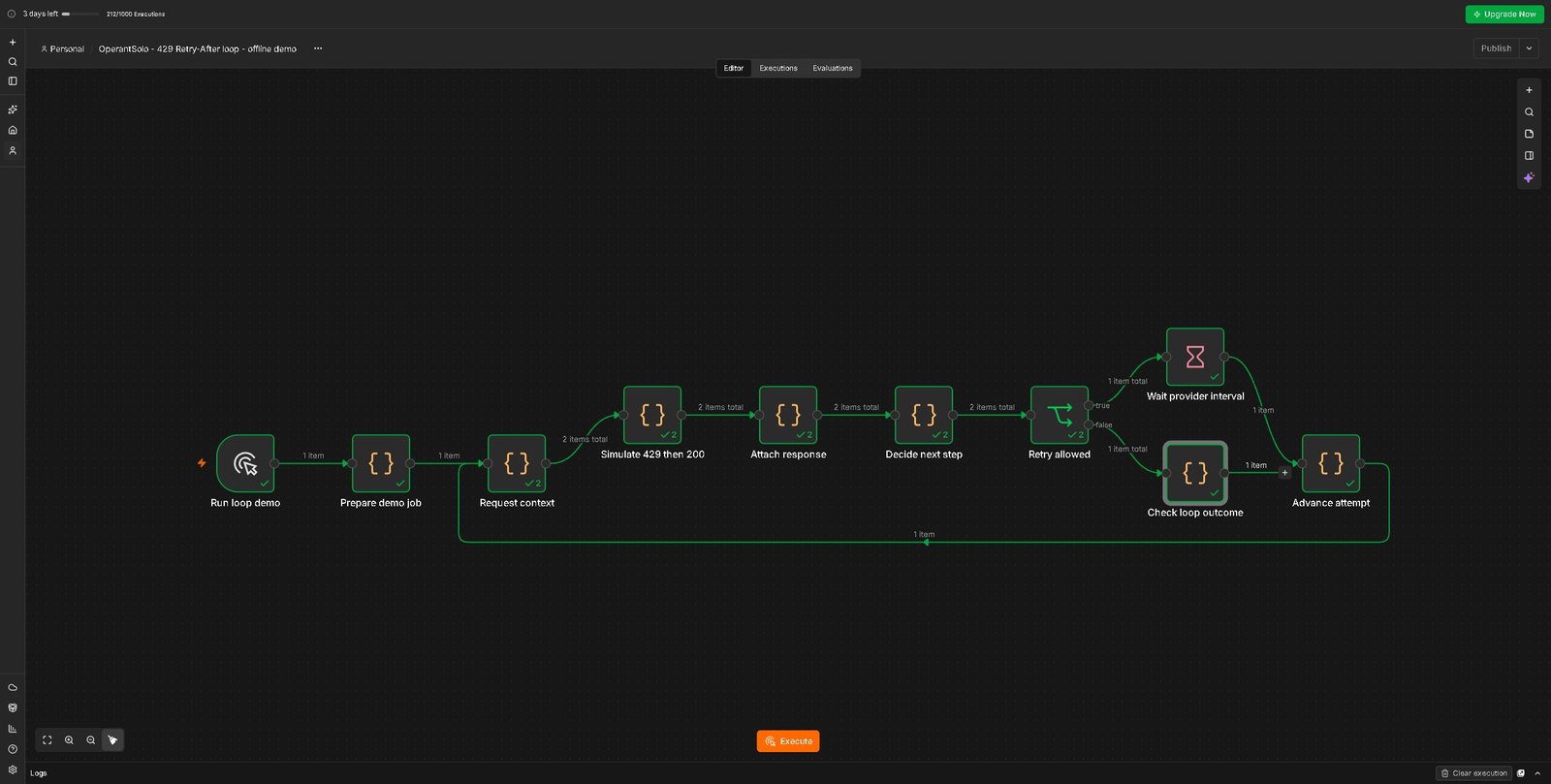This screenshot has height=784, width=1551.
Task: Toggle the focus panel icon on the right toolbar
Action: 1529,155
